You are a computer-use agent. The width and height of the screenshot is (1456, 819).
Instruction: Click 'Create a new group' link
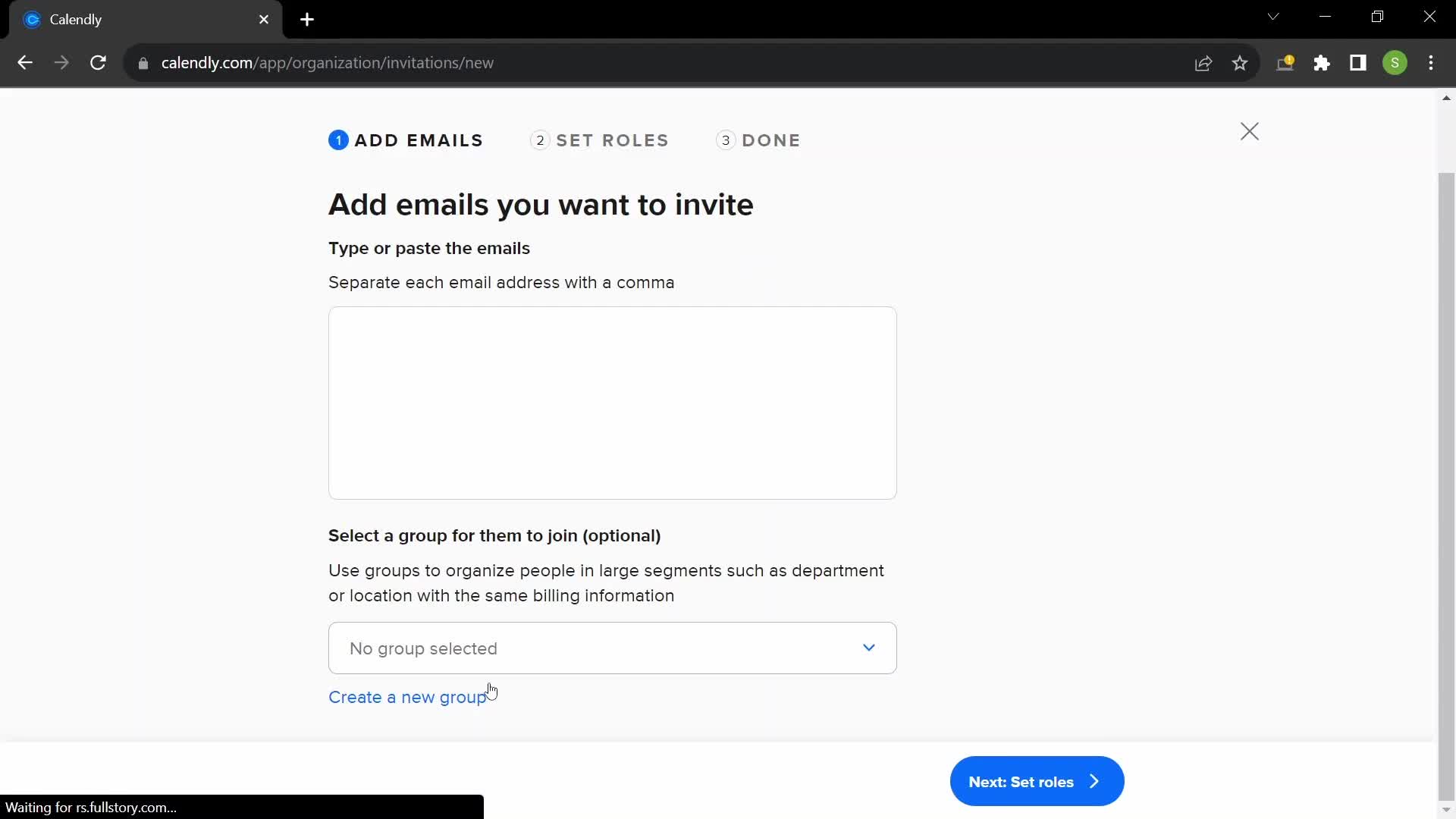coord(407,697)
